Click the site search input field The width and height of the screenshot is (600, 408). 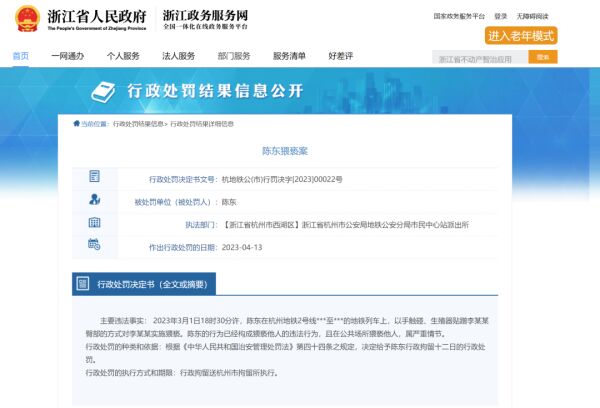[x=494, y=59]
